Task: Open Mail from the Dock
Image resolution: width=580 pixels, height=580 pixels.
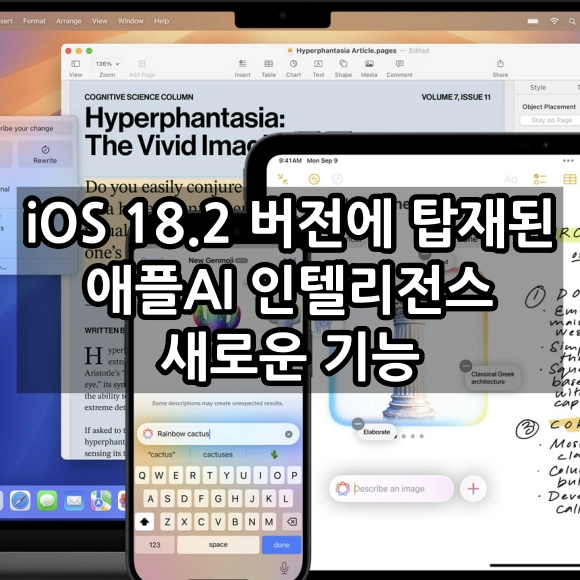Action: pyautogui.click(x=74, y=501)
